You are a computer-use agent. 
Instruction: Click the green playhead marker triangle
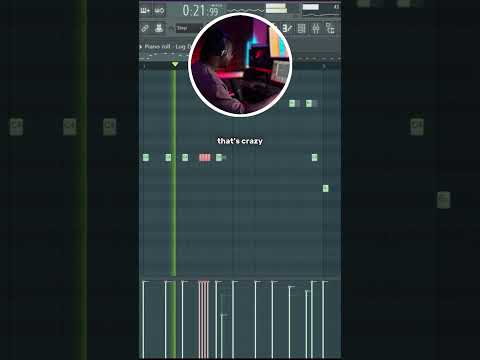pyautogui.click(x=175, y=64)
